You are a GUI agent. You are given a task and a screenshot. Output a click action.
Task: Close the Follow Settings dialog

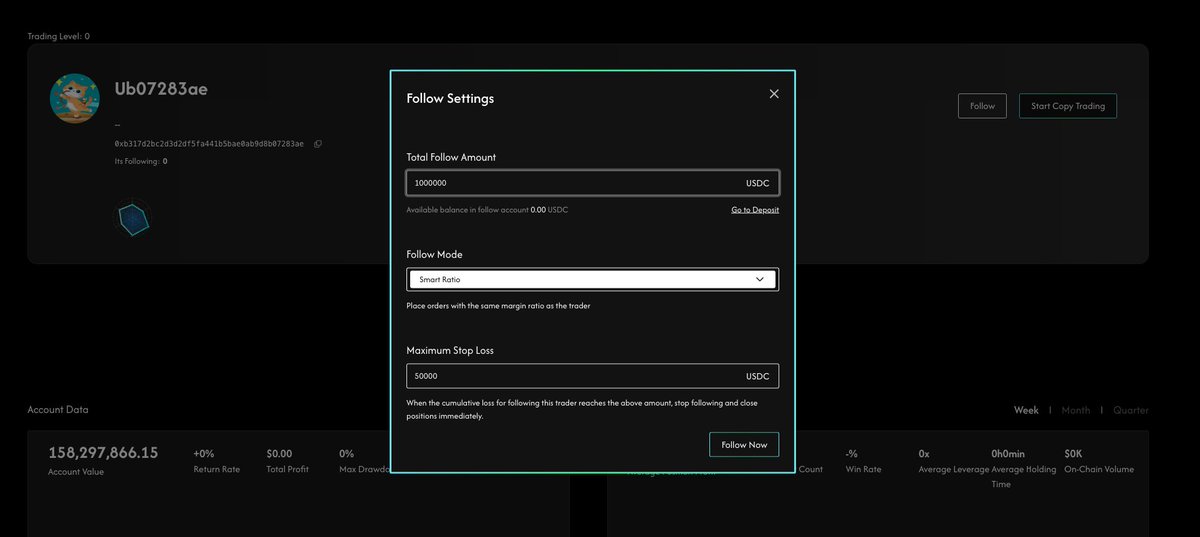pos(774,94)
